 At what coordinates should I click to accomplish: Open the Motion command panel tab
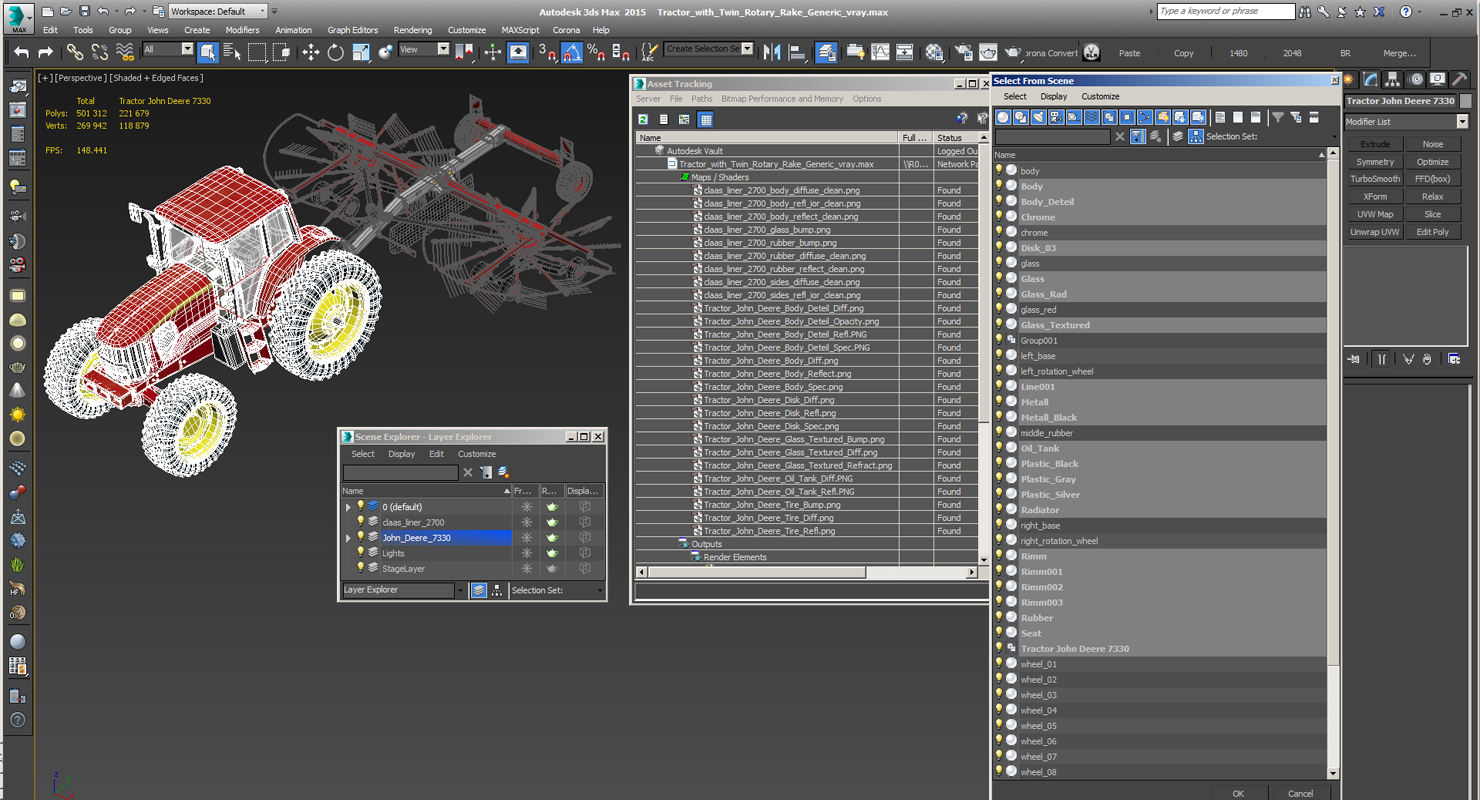1415,80
